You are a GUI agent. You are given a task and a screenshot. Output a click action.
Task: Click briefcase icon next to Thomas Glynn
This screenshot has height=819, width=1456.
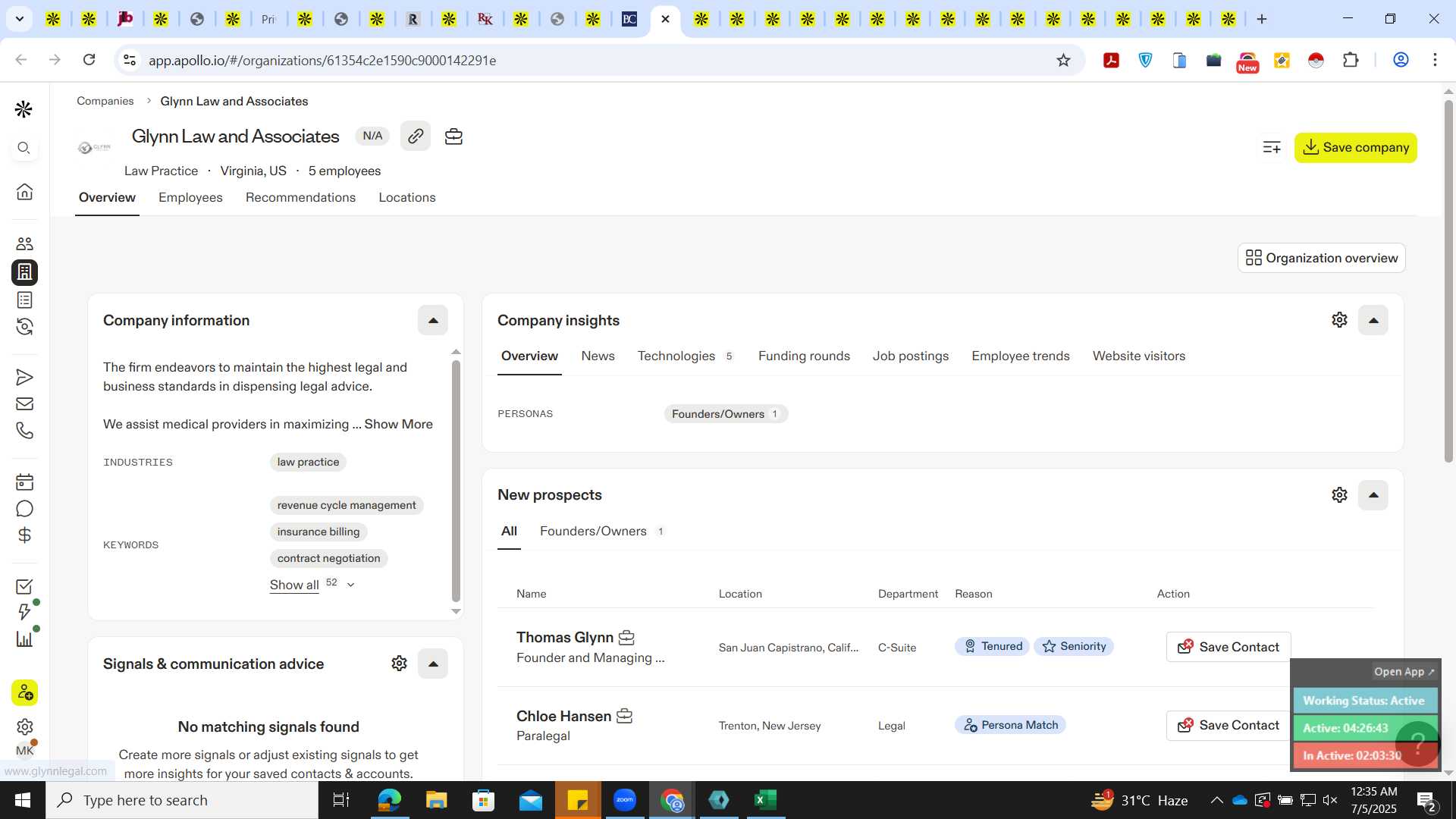point(626,637)
